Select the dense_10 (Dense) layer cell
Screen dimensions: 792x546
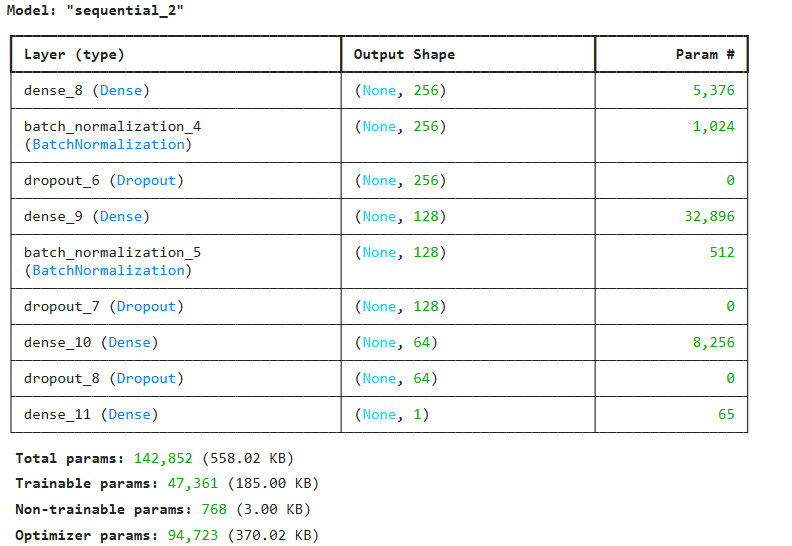coord(91,342)
